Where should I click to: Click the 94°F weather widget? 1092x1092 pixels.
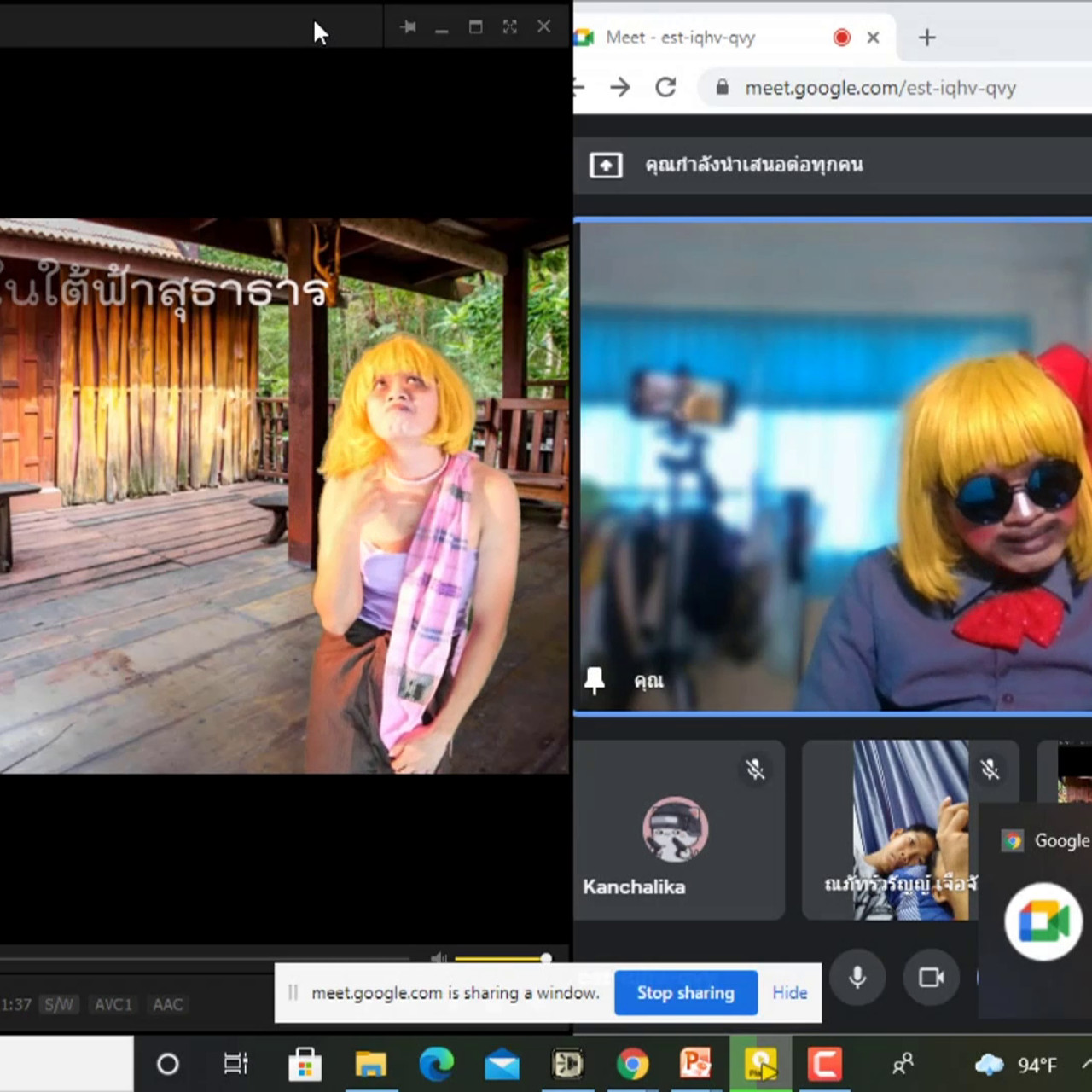[x=1017, y=1064]
